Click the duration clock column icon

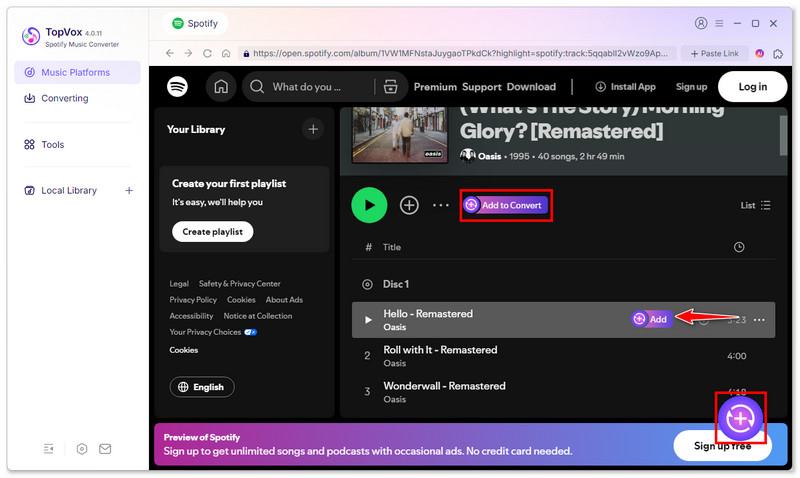click(x=739, y=247)
